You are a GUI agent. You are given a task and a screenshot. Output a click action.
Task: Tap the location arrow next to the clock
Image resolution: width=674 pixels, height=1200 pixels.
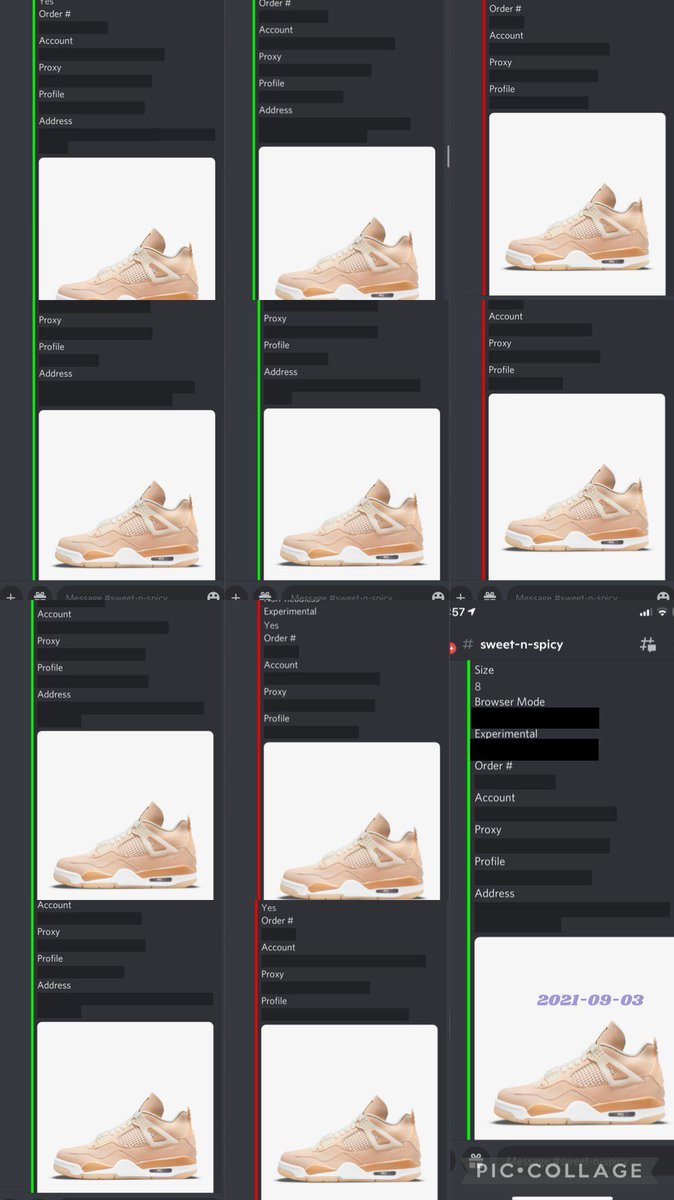click(x=471, y=612)
